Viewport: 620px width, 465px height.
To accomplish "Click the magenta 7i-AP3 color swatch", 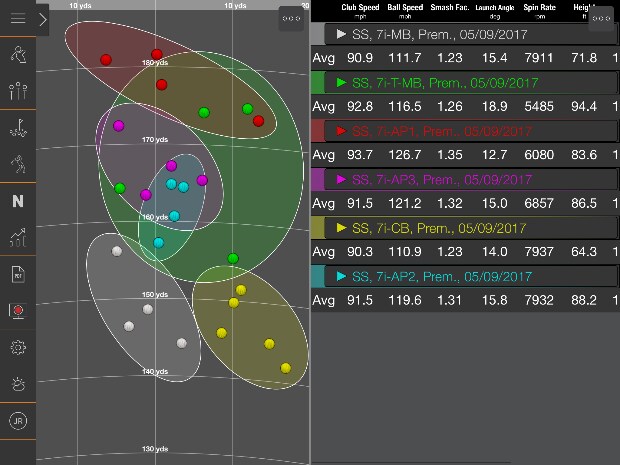I will 318,179.
